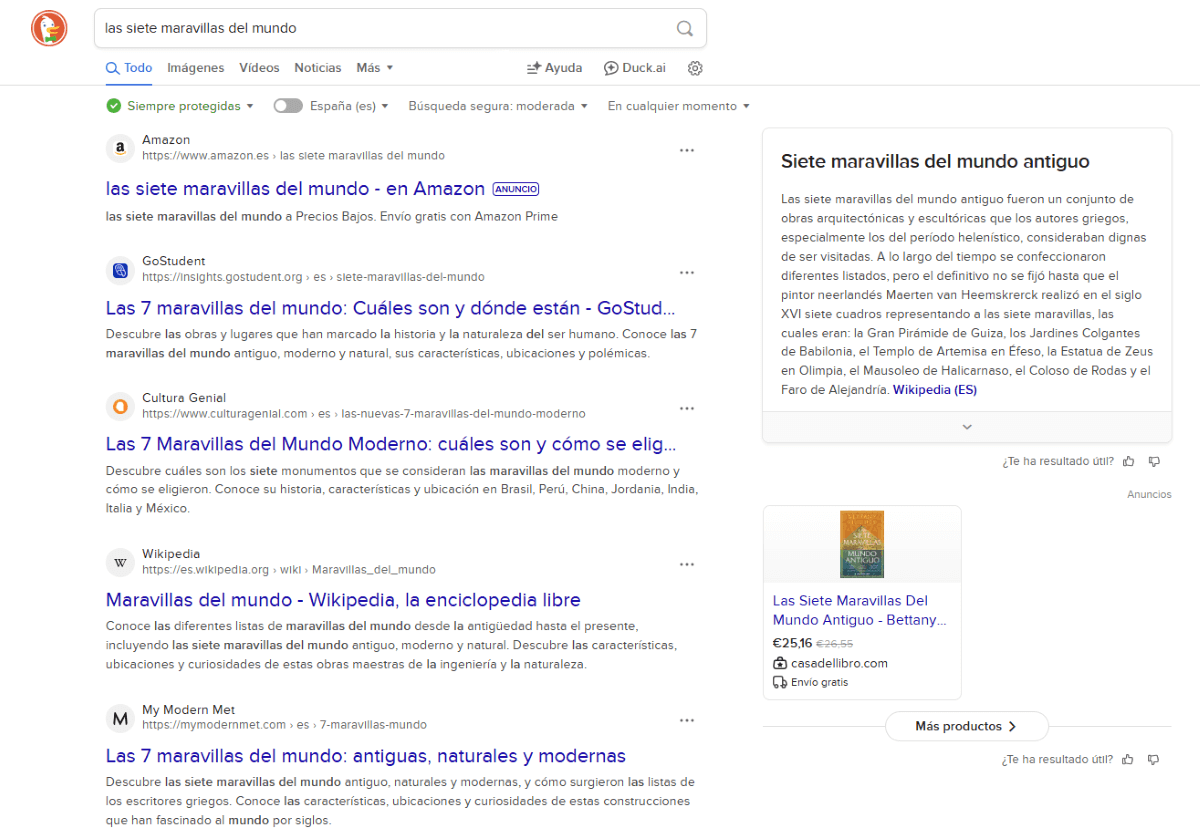The width and height of the screenshot is (1200, 840).
Task: Select the Todo tab
Action: click(x=130, y=68)
